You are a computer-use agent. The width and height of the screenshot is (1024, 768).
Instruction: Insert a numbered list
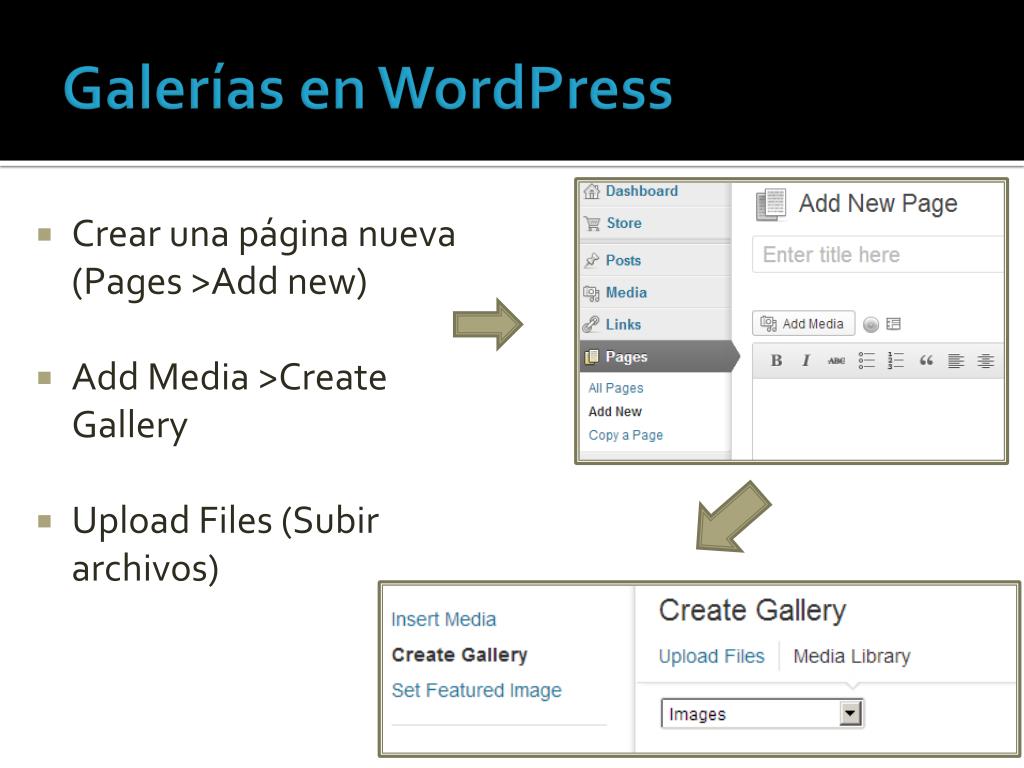(896, 360)
